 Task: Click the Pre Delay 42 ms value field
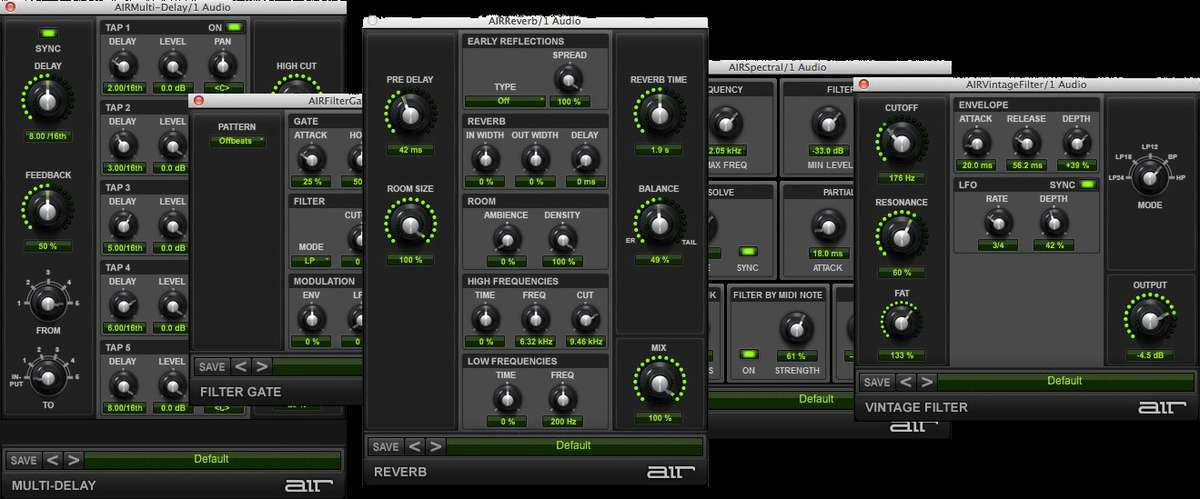pos(409,150)
